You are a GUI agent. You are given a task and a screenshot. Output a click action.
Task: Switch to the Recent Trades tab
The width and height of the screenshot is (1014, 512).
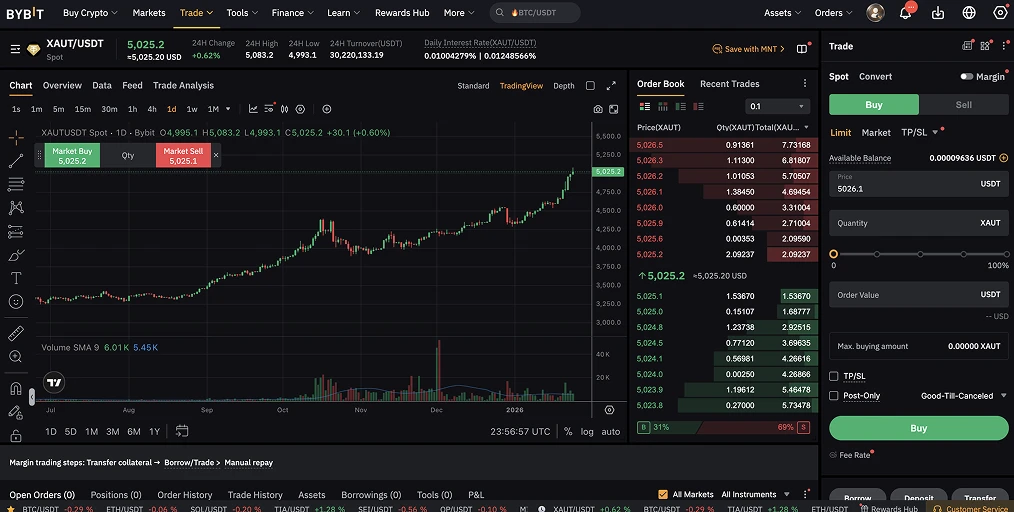point(729,84)
